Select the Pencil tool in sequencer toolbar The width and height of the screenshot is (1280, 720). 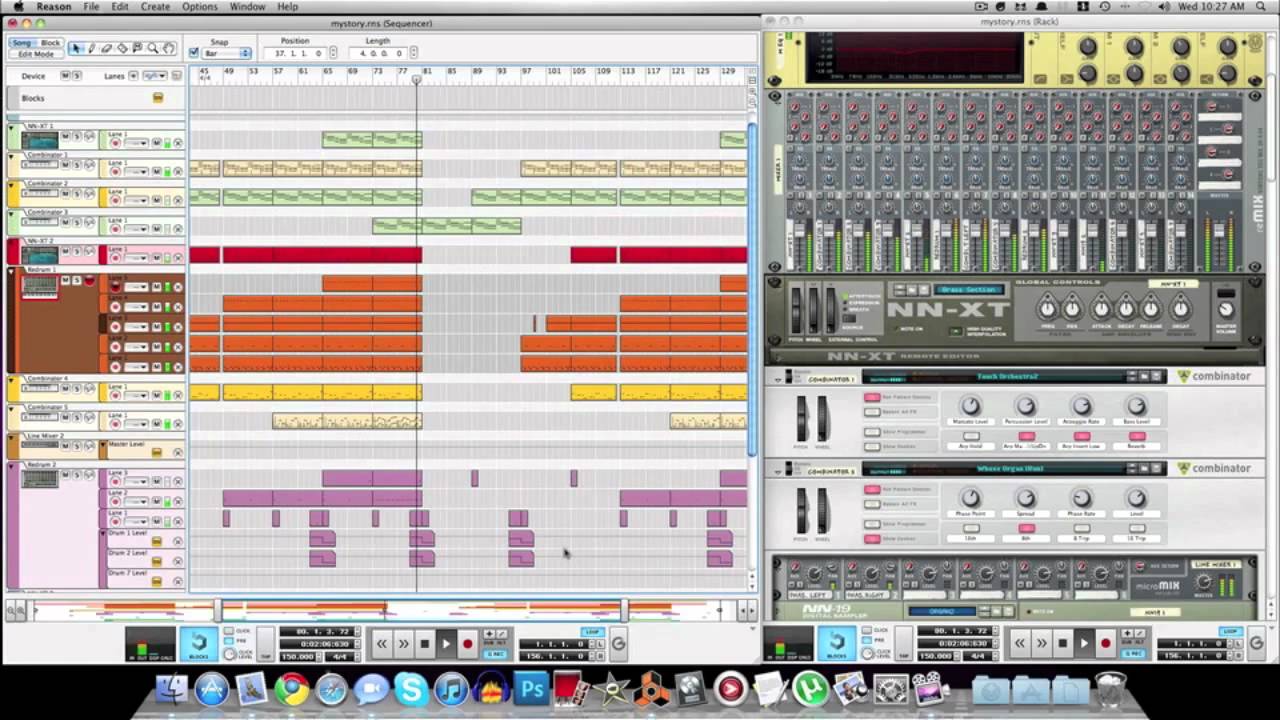pyautogui.click(x=92, y=48)
